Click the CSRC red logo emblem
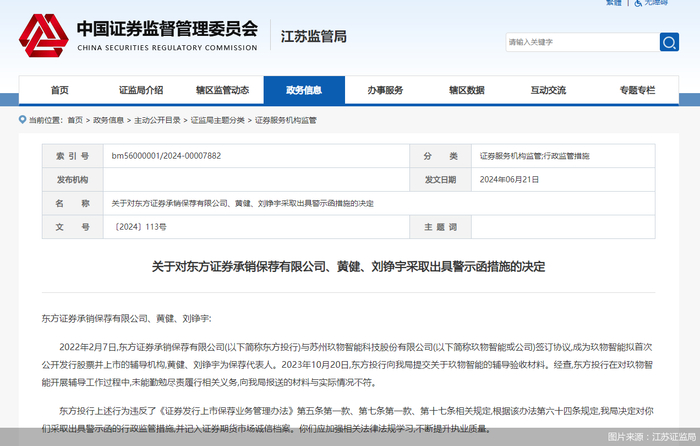700x446 pixels. 43,35
